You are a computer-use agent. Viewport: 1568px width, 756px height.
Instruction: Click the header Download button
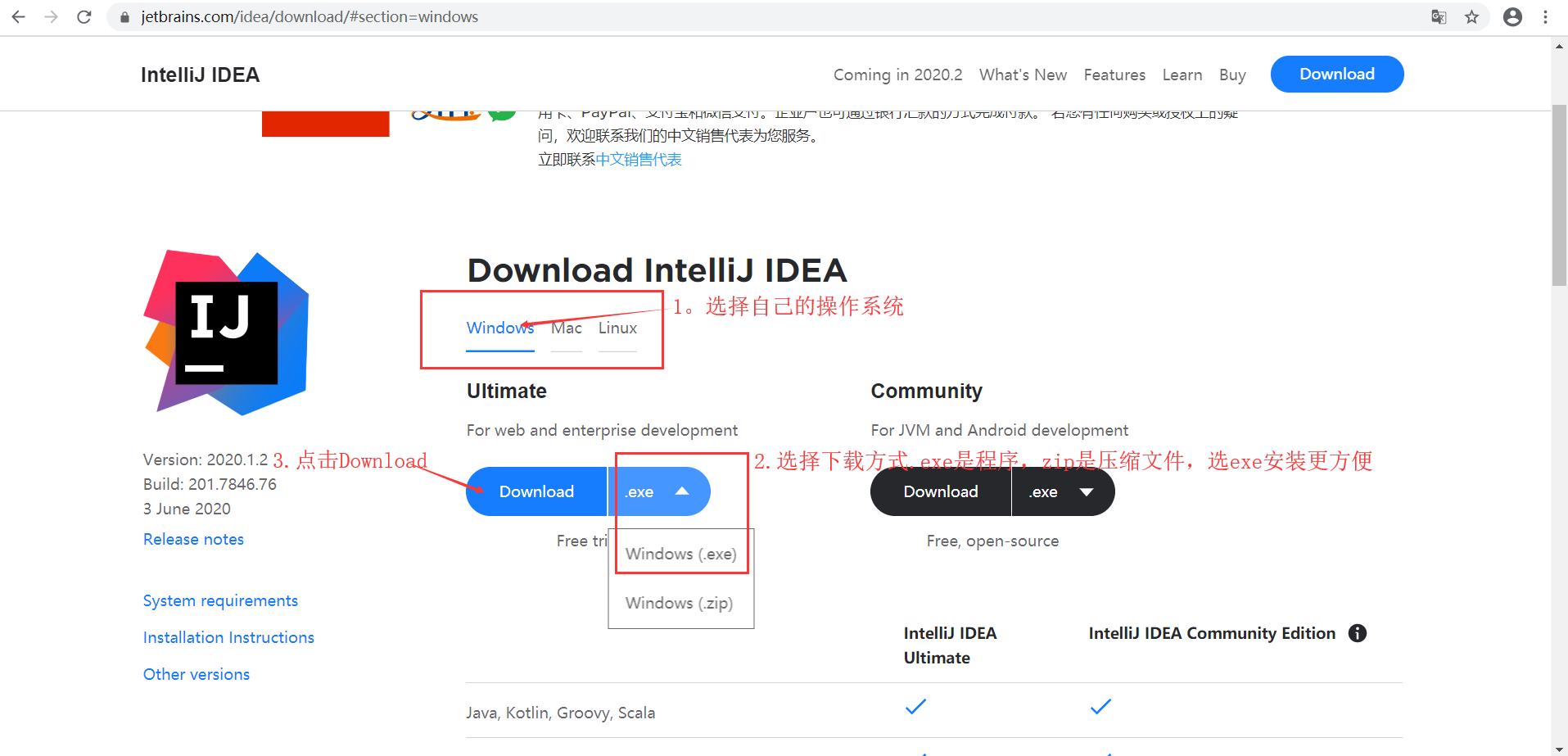pyautogui.click(x=1337, y=74)
